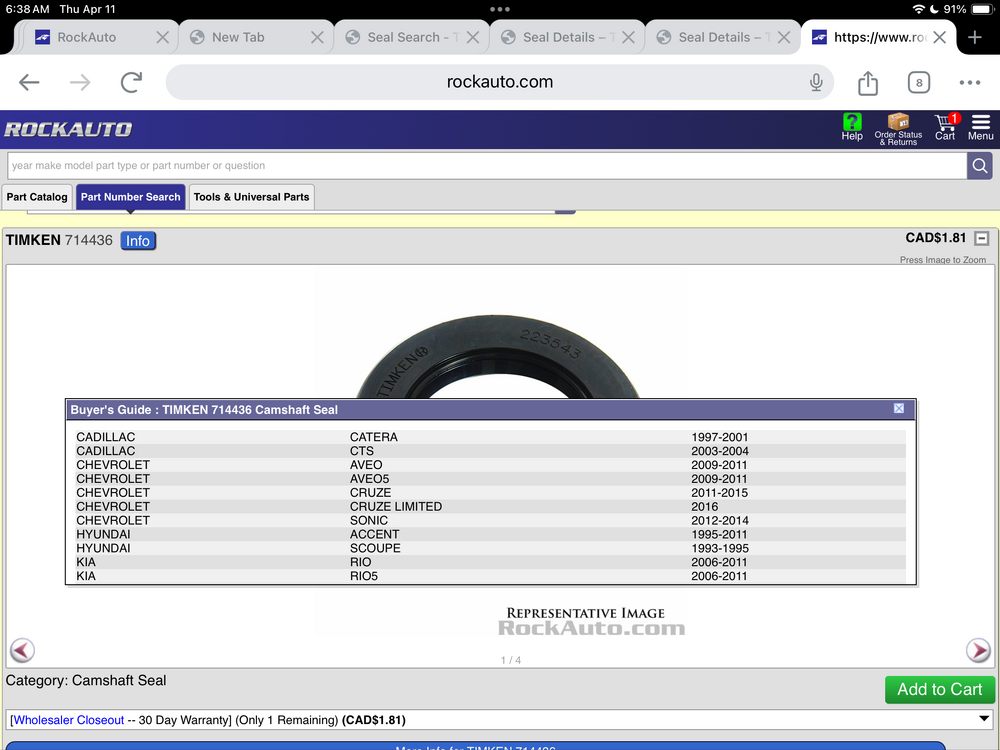Click the green Add to Cart button
1000x750 pixels.
click(x=939, y=689)
